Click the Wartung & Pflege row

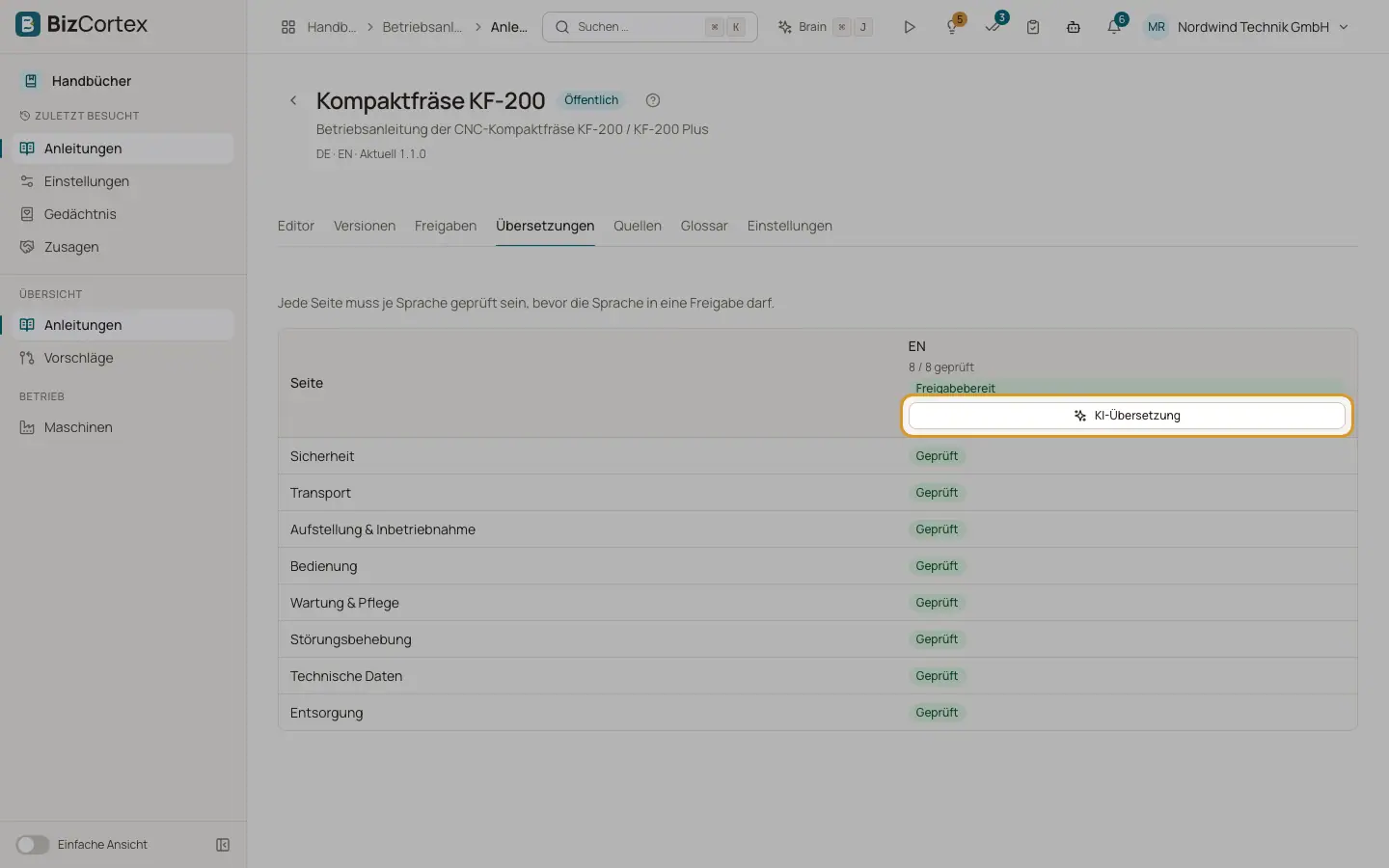click(x=818, y=603)
